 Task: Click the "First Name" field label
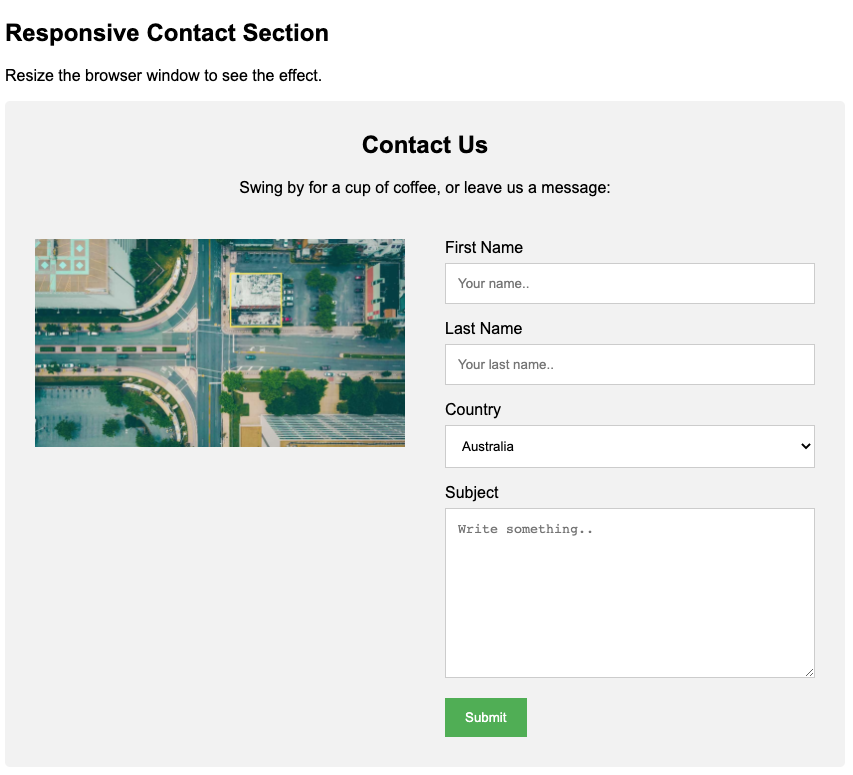point(484,247)
